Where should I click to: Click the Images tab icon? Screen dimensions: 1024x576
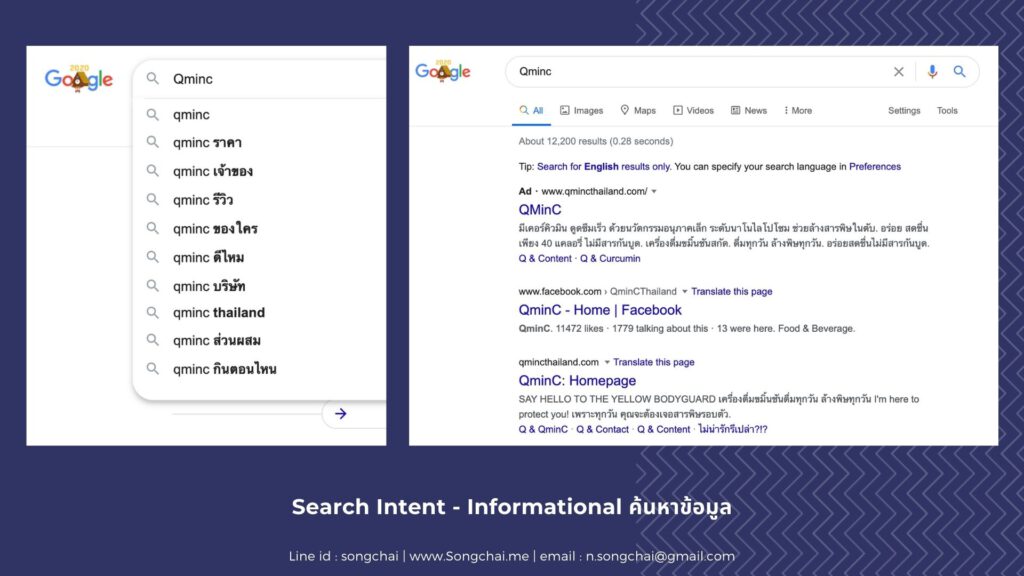coord(564,110)
